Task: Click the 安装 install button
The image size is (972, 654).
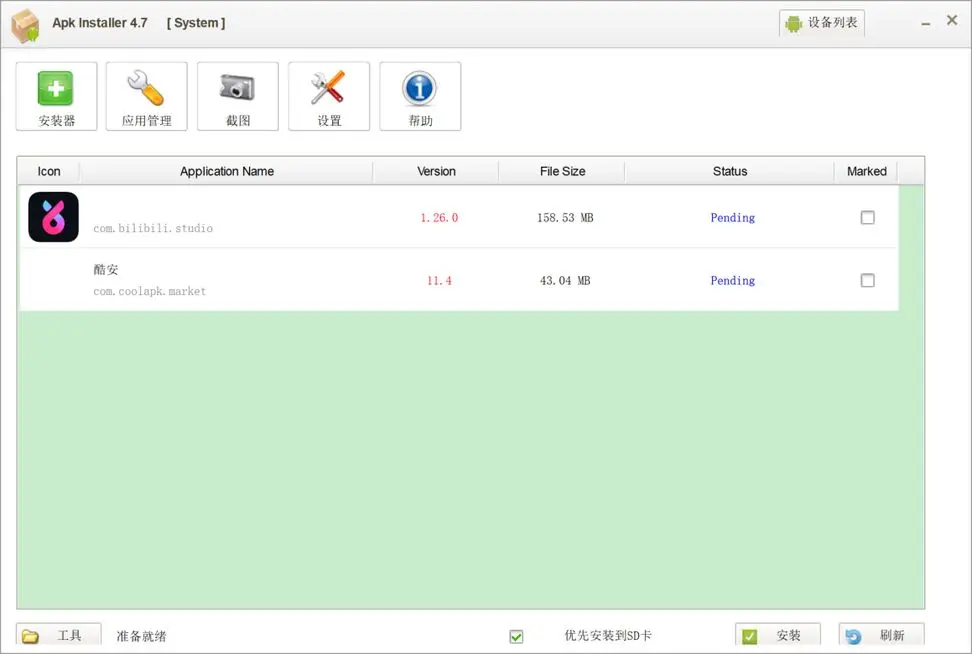Action: point(778,635)
